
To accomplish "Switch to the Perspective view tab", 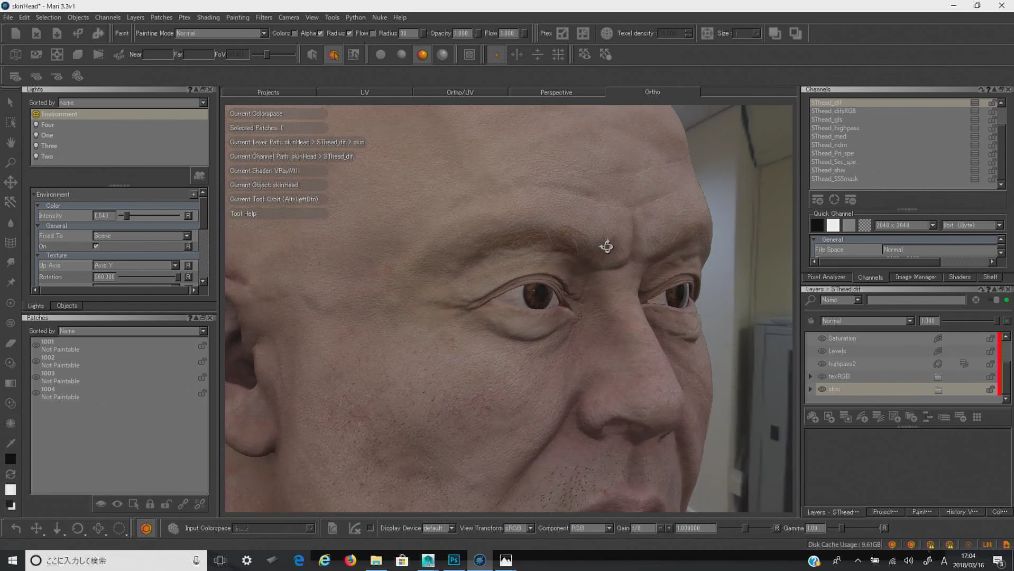I will [x=556, y=92].
